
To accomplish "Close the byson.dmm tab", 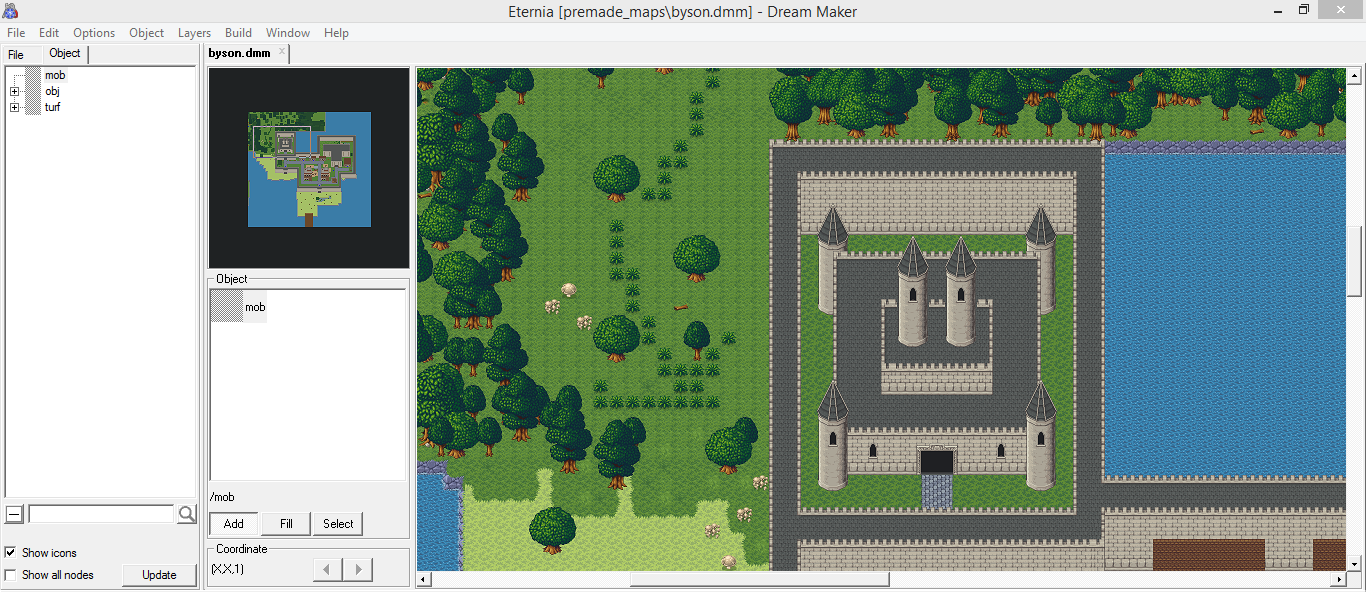I will pyautogui.click(x=281, y=52).
